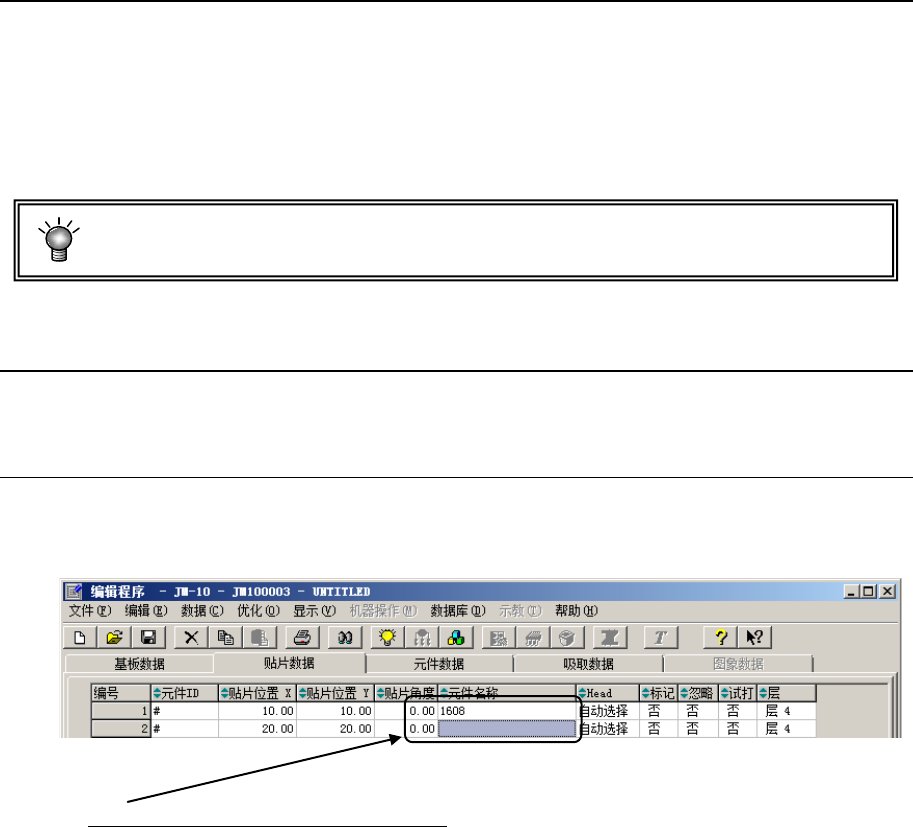Click 贴片位置 X value 10.00 in row 1
Viewport: 913px width, 827px height.
click(x=257, y=711)
